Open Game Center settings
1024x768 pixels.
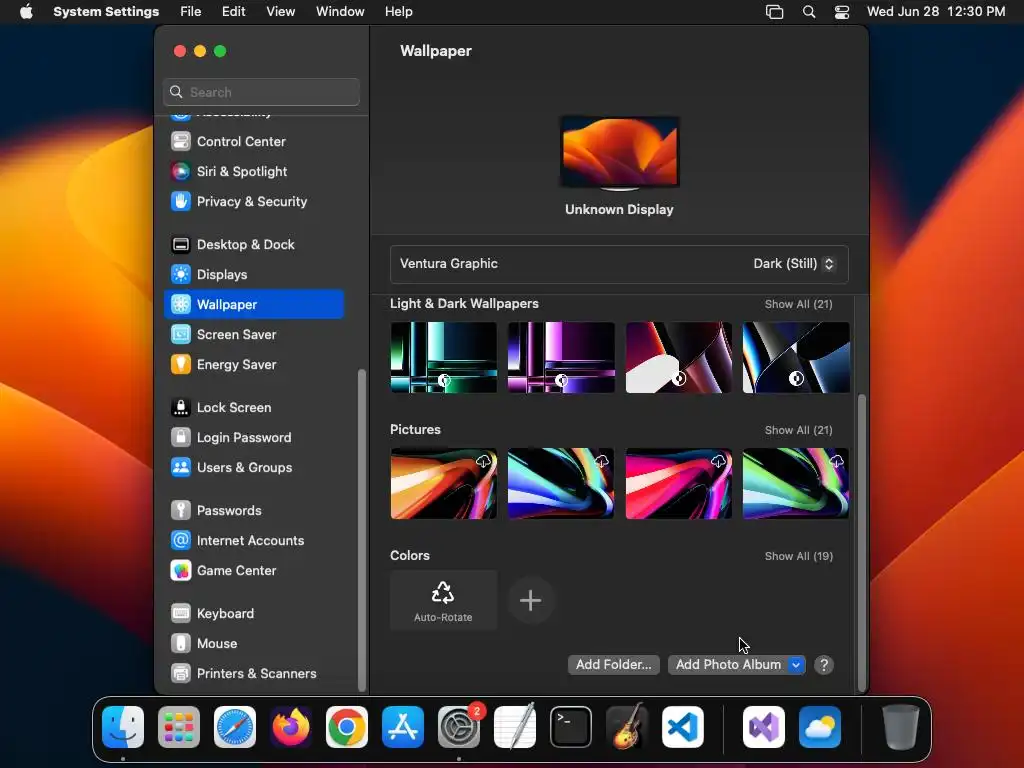253,571
